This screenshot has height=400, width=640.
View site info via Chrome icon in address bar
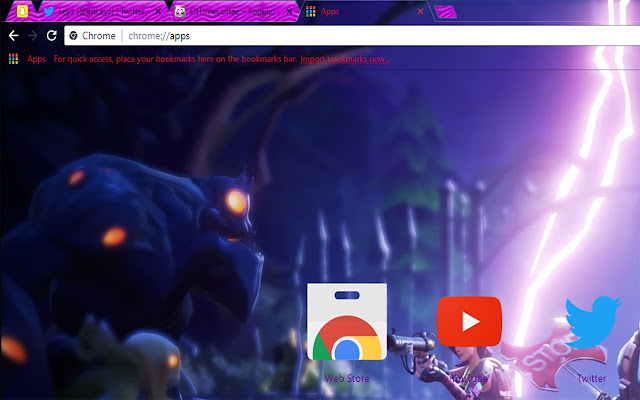[x=73, y=36]
